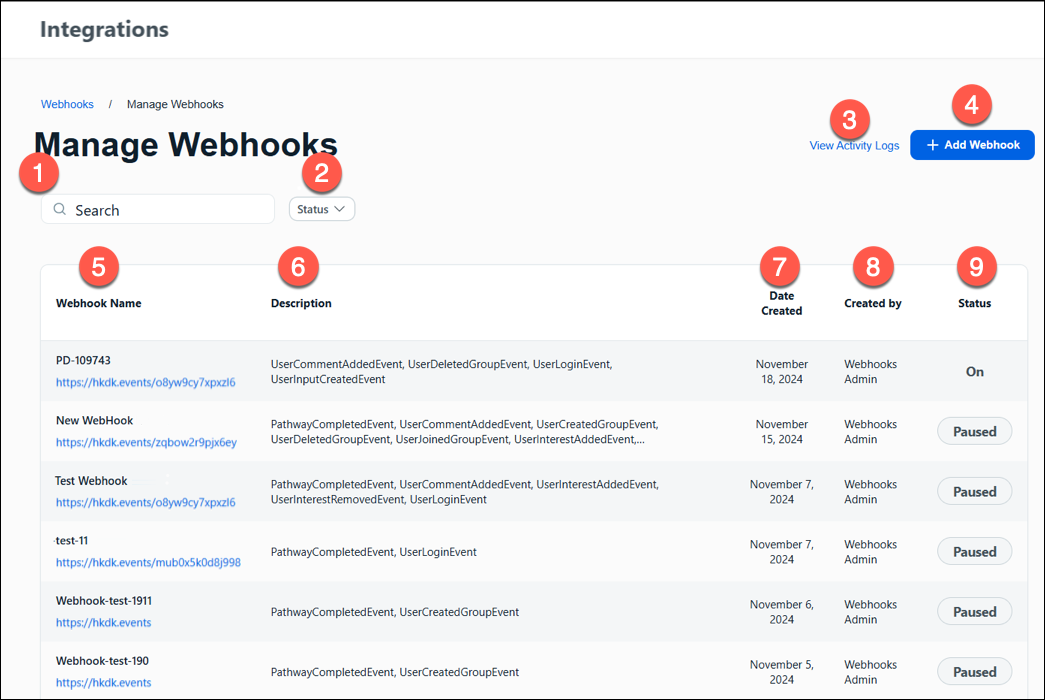Screen dimensions: 1045x700
Task: Click the Webhook Name column header
Action: coord(98,303)
